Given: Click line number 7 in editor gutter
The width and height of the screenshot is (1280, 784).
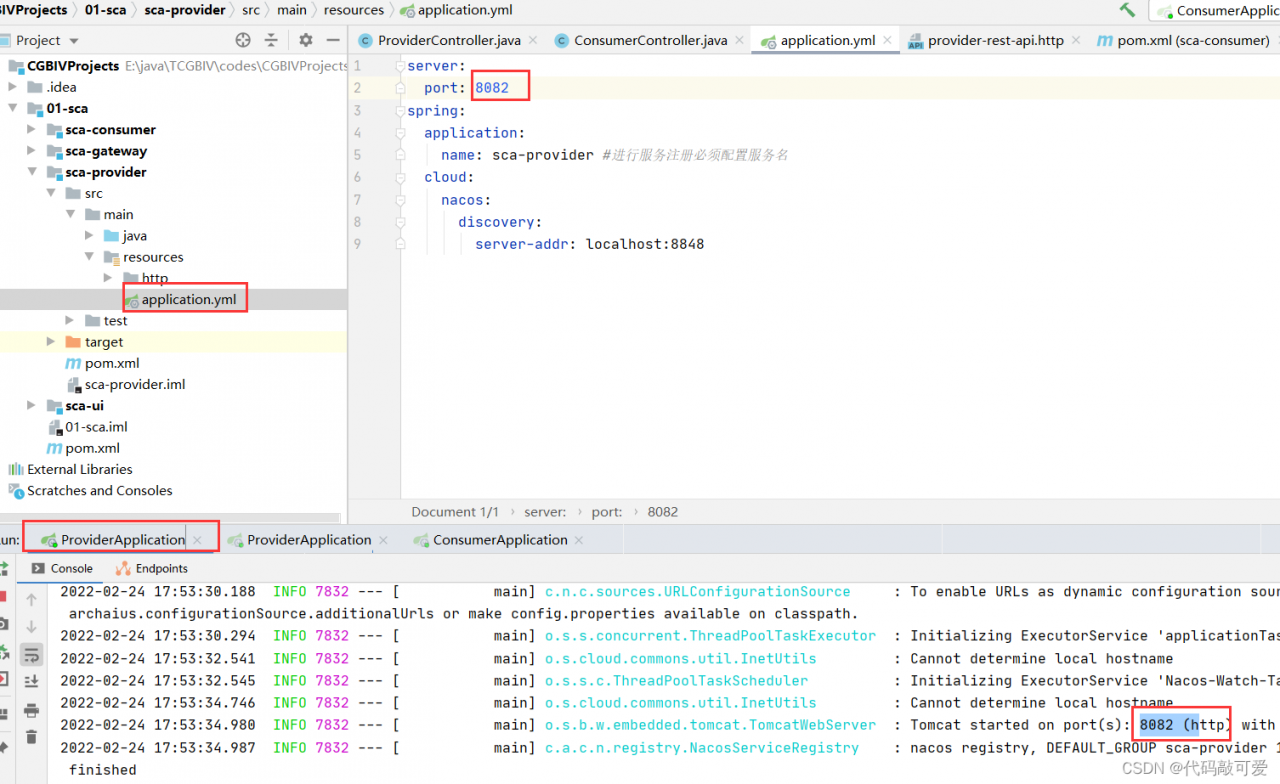Looking at the screenshot, I should point(357,199).
